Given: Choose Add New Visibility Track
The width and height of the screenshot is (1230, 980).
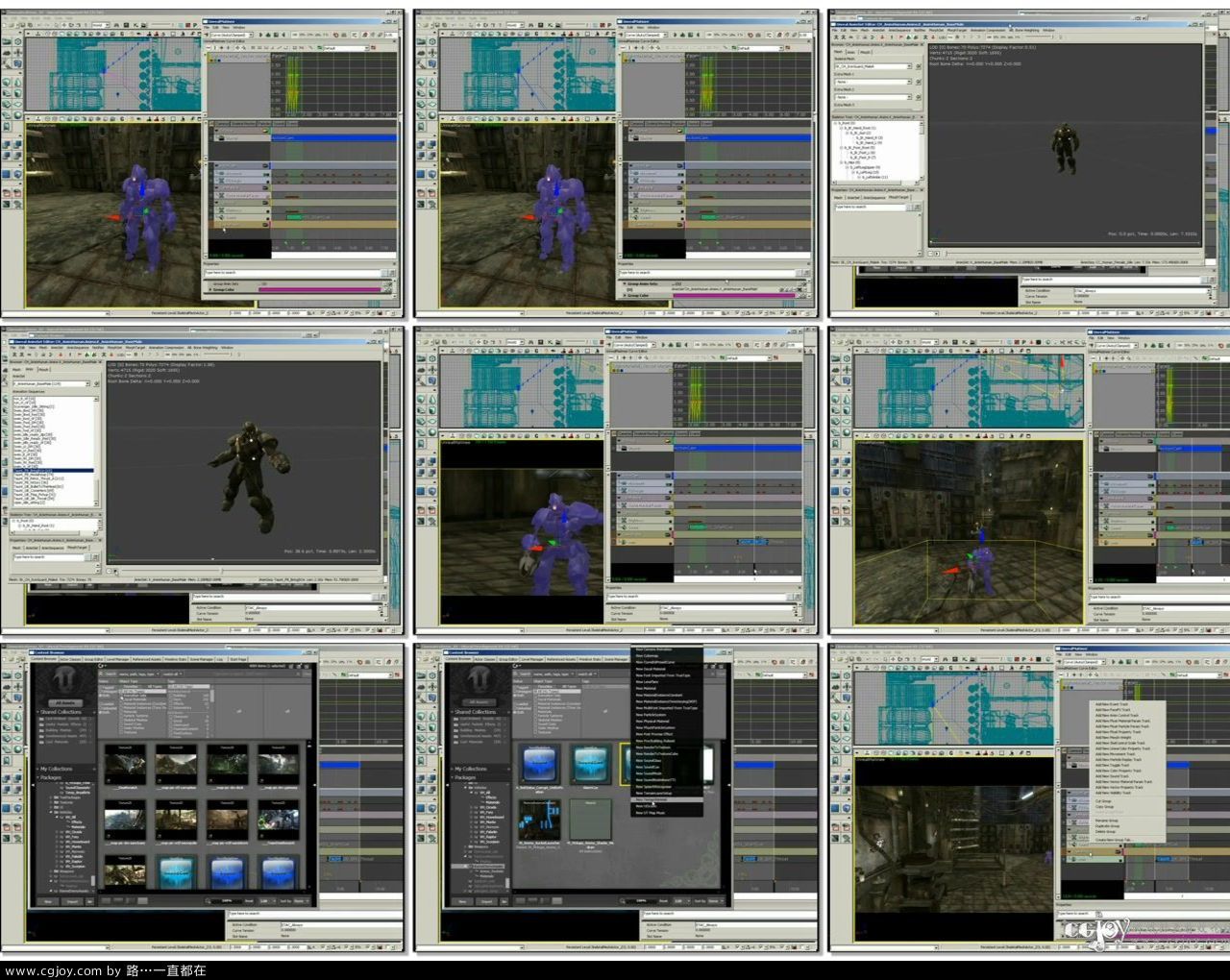Looking at the screenshot, I should click(x=1113, y=793).
